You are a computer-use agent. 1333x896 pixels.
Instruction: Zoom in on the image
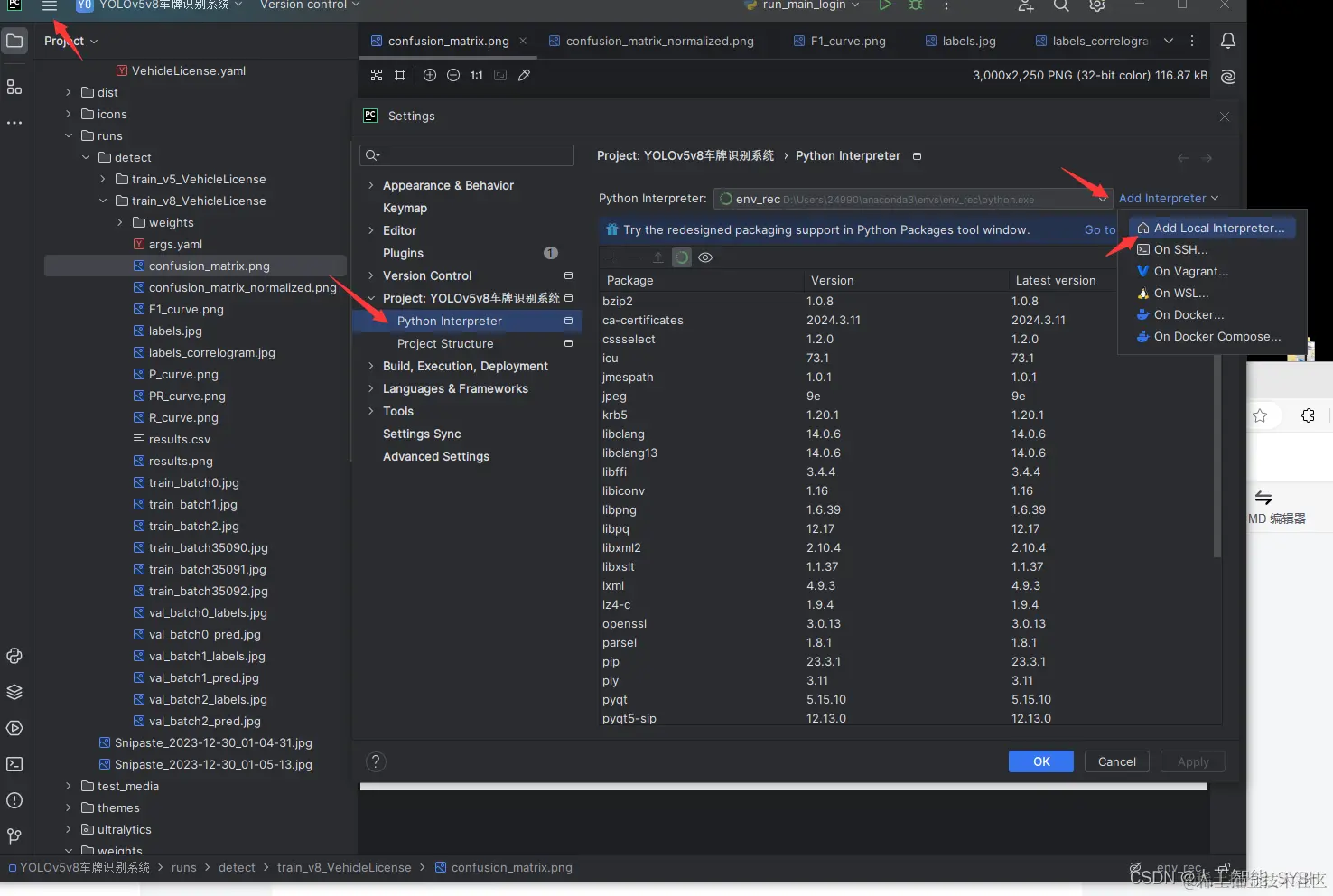(430, 75)
